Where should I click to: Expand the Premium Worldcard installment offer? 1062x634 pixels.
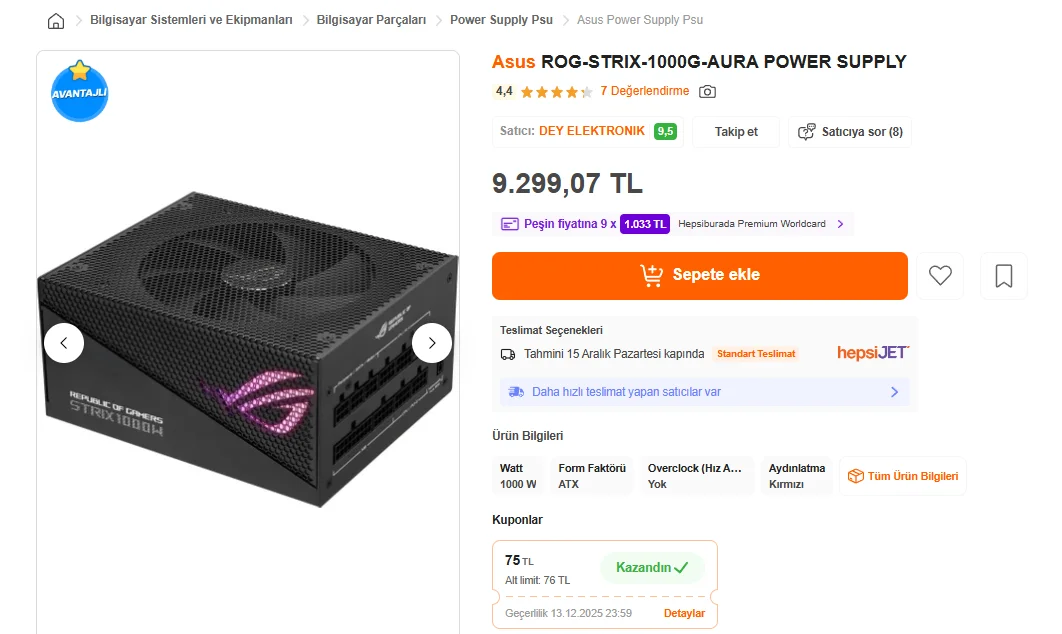[840, 224]
